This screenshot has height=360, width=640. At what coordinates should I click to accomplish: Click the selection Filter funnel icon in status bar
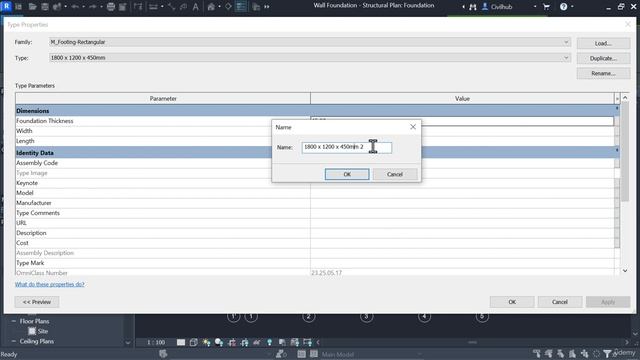click(607, 353)
